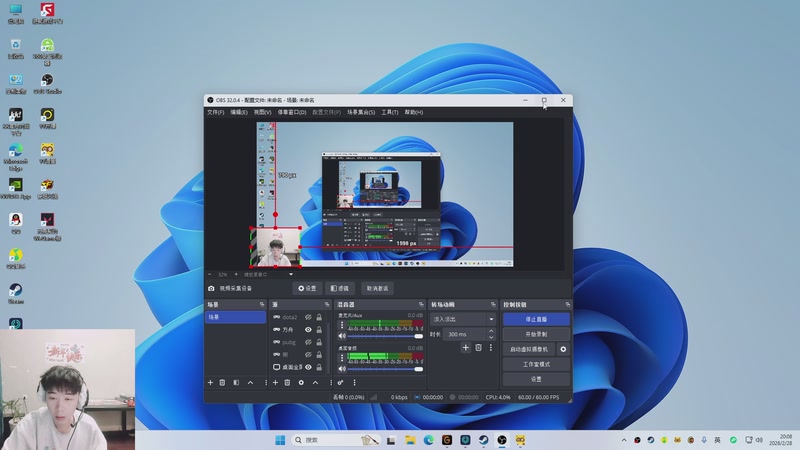The image size is (800, 450).
Task: Show the dota2 source via its eye icon
Action: (x=308, y=317)
